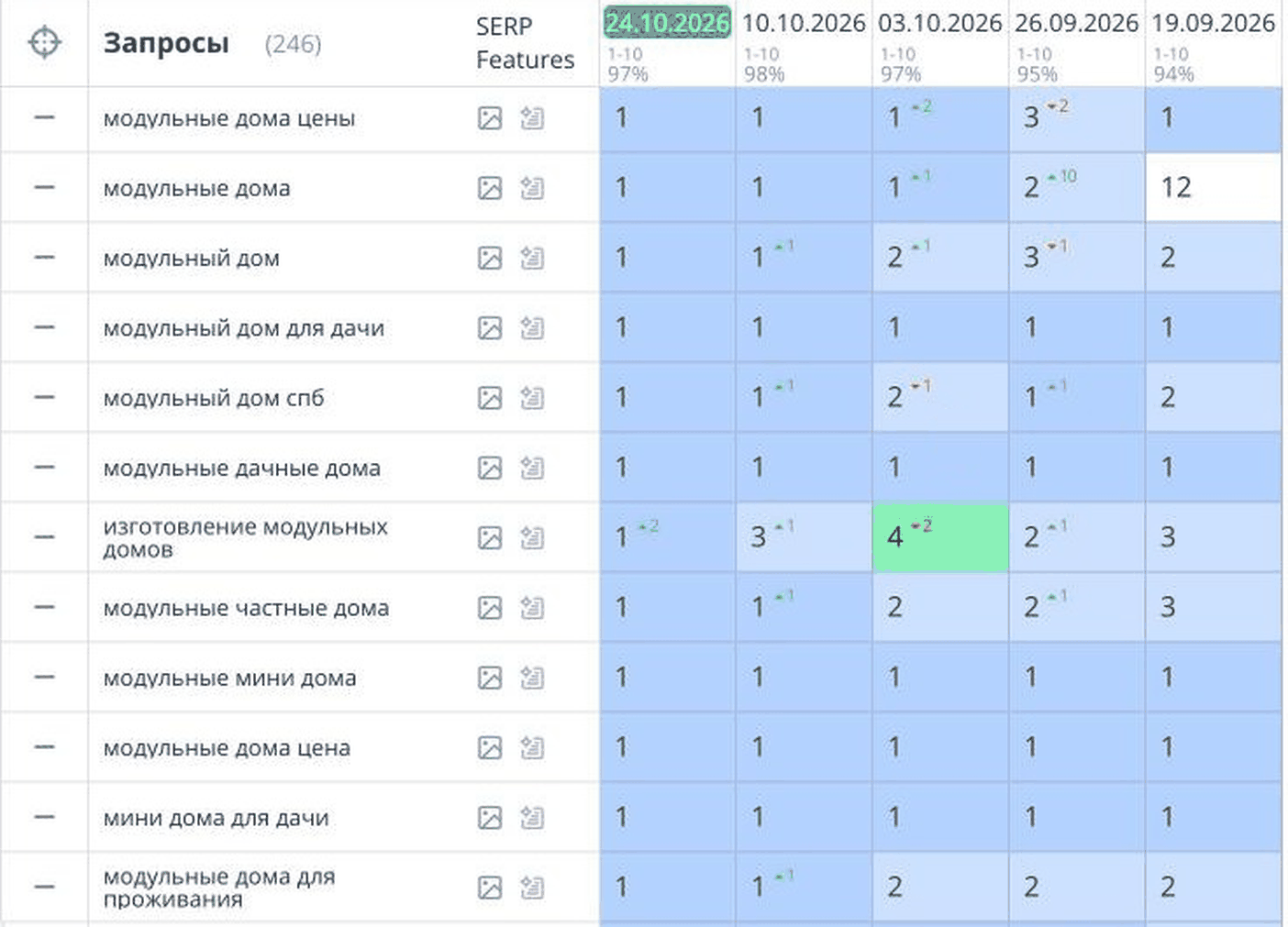This screenshot has height=927, width=1288.
Task: Select the 19.09.2026 date column header
Action: coord(1214,23)
